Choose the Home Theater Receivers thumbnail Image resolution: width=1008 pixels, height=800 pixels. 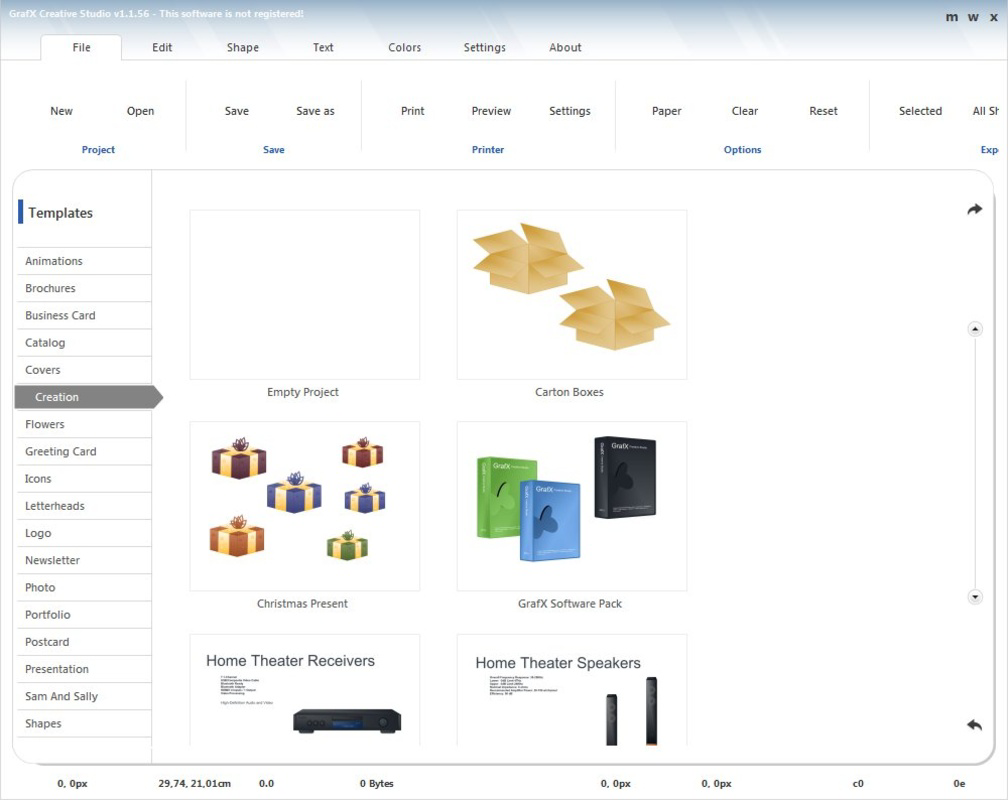click(x=305, y=690)
